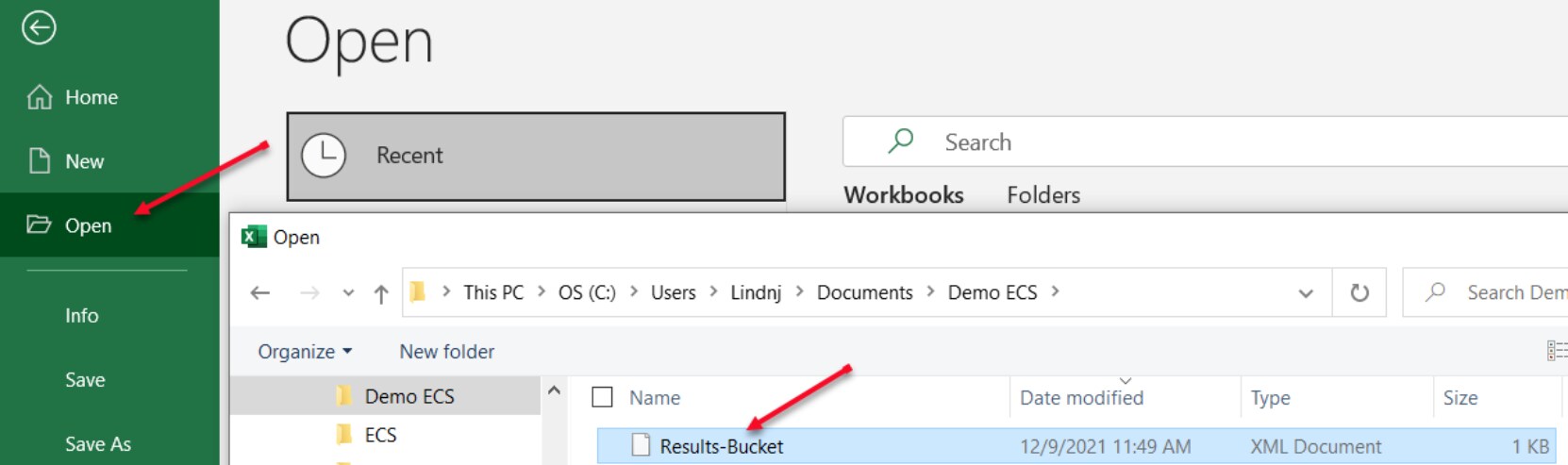Viewport: 1568px width, 465px height.
Task: Switch to the Folders tab
Action: [x=1043, y=194]
